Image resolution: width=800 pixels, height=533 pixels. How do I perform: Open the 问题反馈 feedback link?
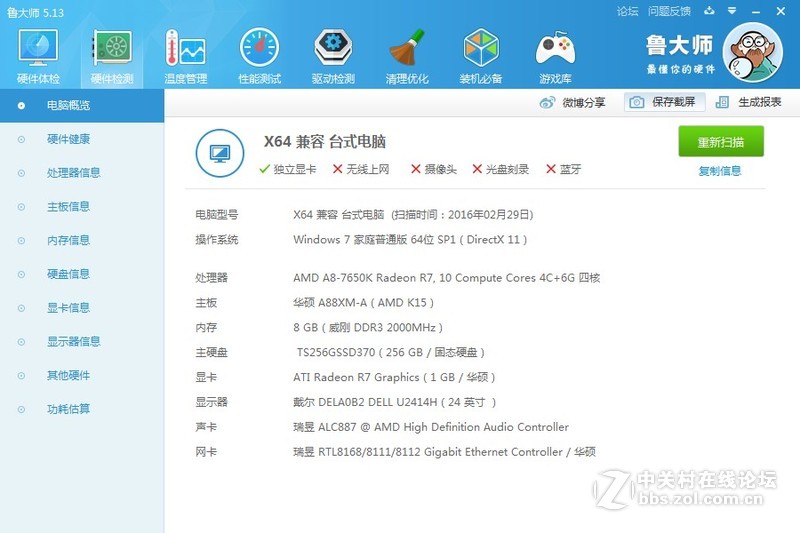(x=669, y=11)
